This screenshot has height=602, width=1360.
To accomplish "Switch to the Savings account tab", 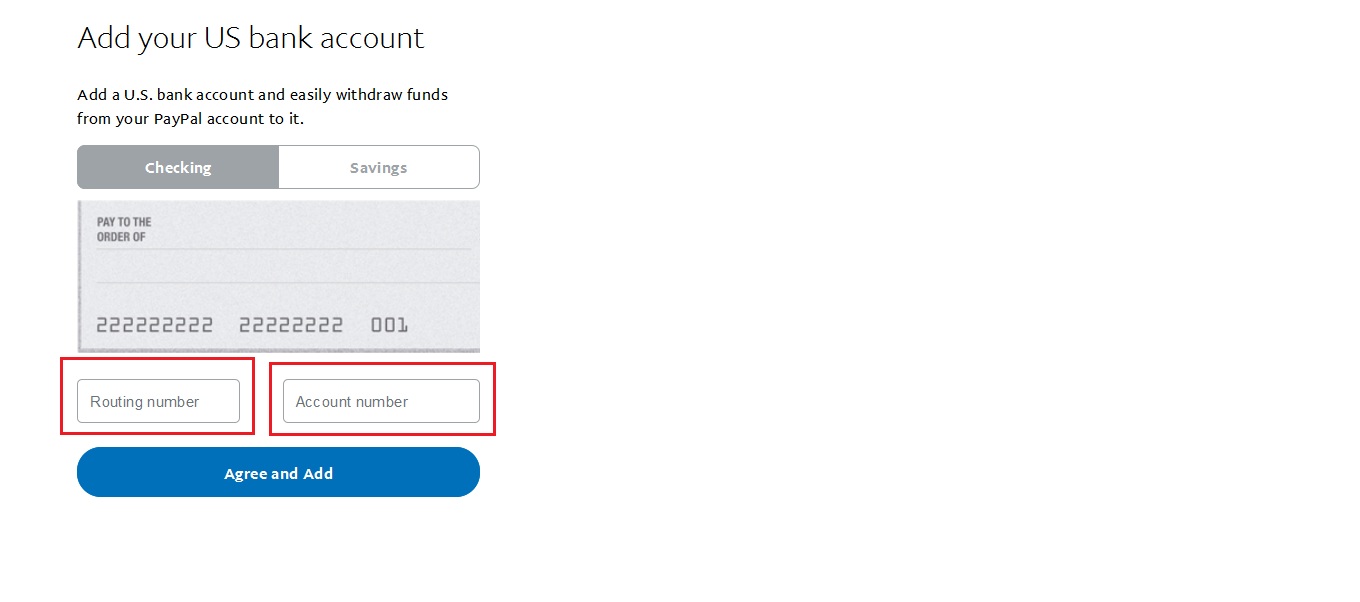I will click(x=378, y=167).
